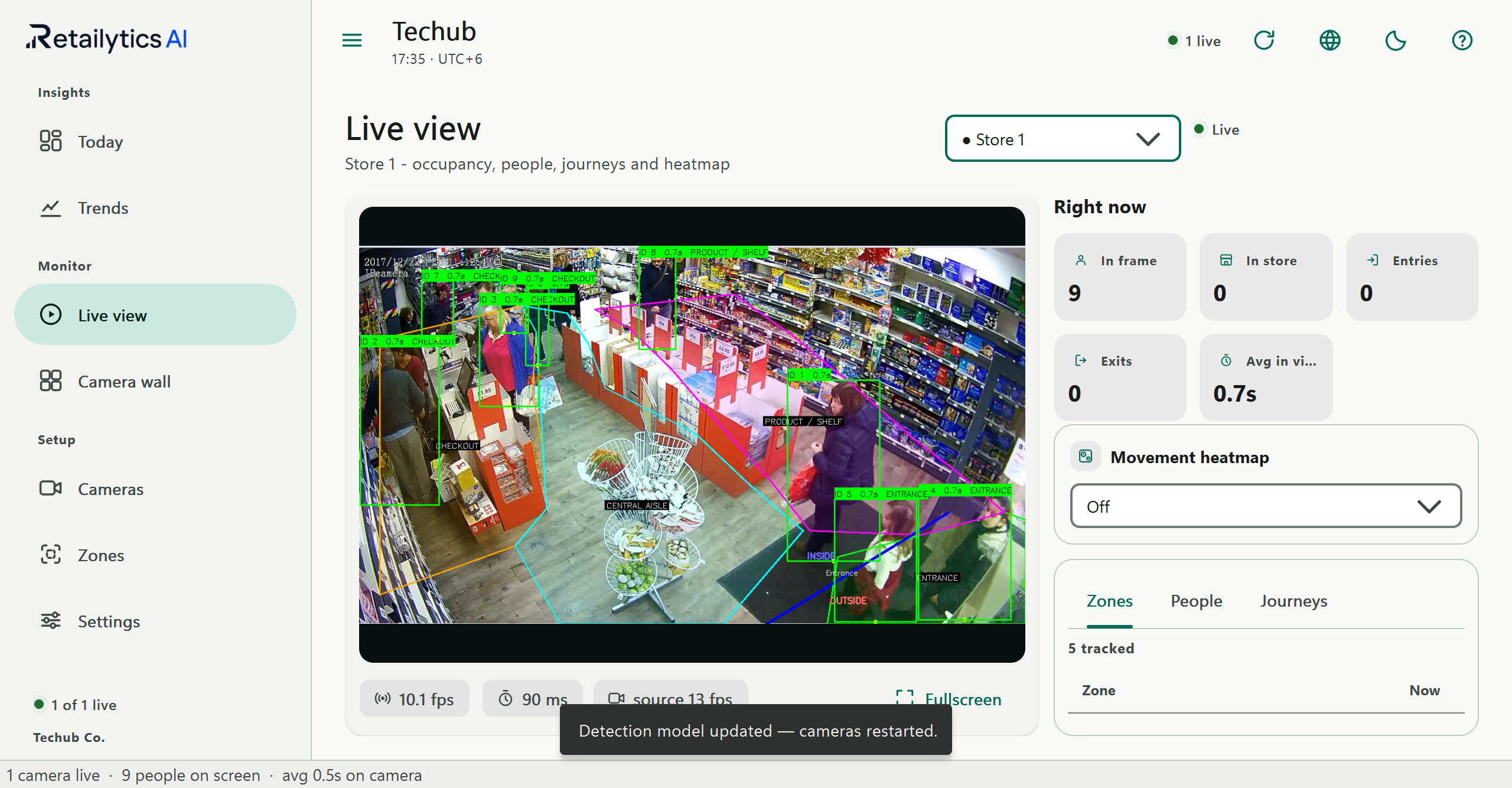The height and width of the screenshot is (788, 1512).
Task: Click the Trends chart icon
Action: pyautogui.click(x=51, y=208)
